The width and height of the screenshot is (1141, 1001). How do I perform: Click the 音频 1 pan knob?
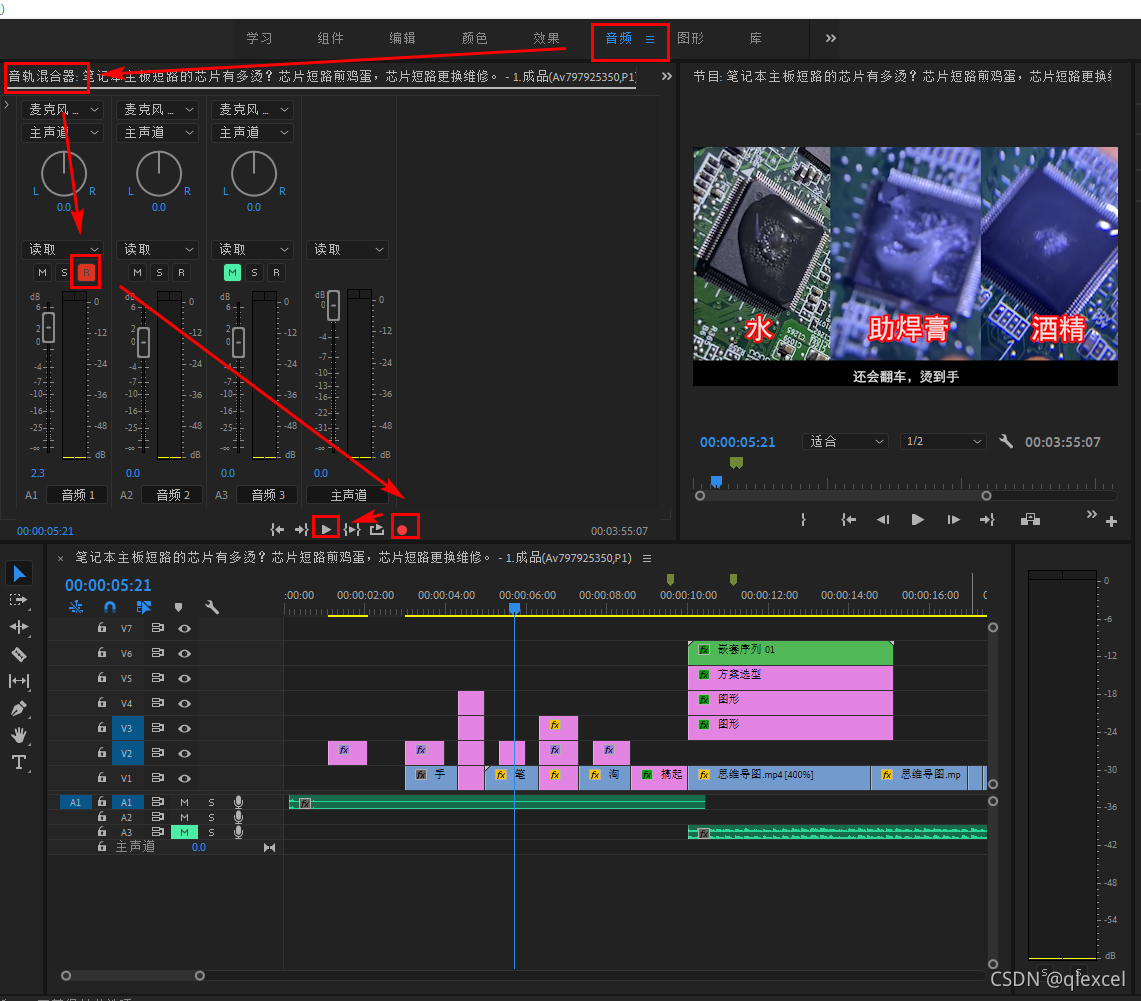pyautogui.click(x=64, y=174)
